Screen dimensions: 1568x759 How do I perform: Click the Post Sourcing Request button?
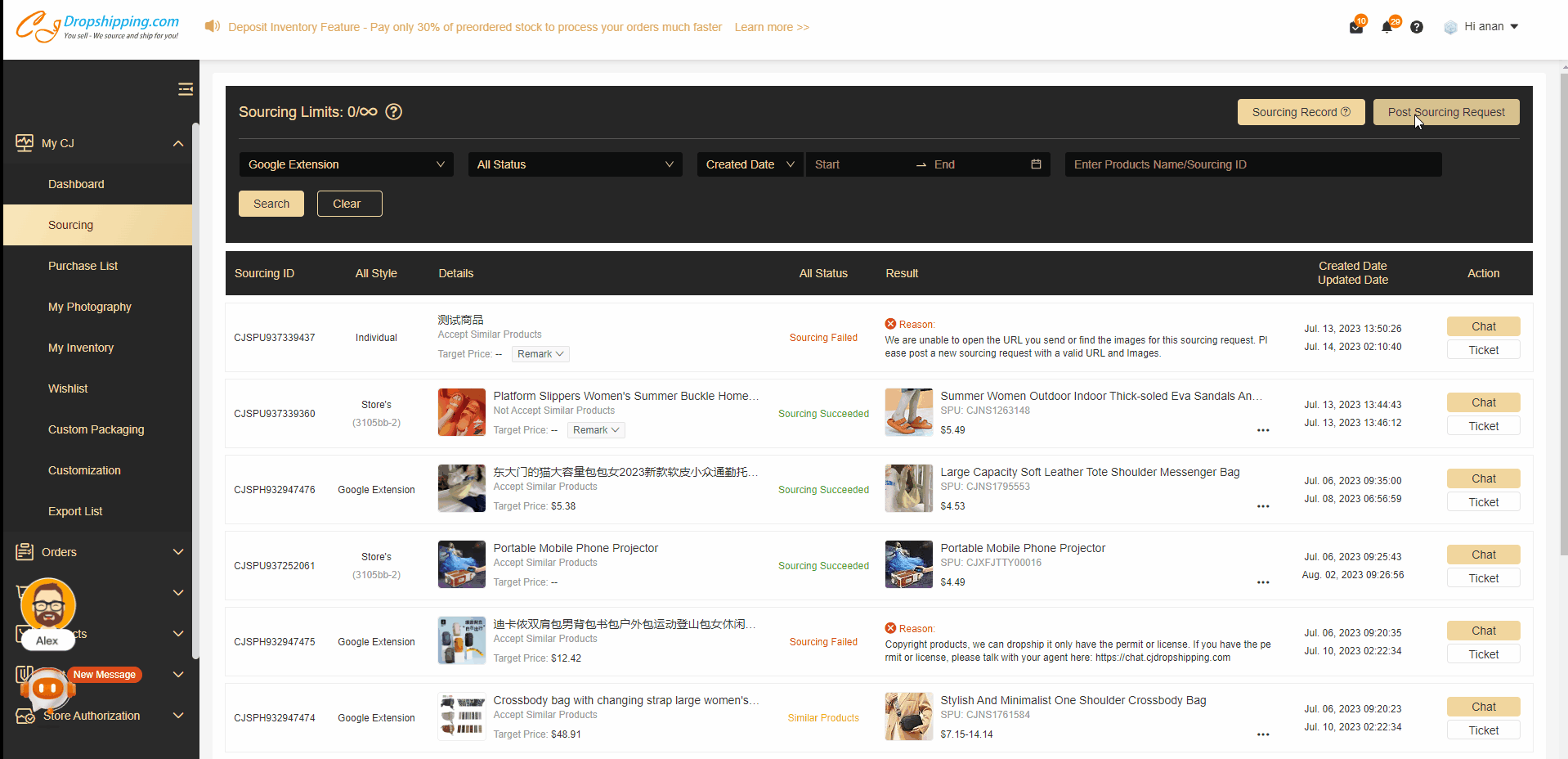click(1445, 112)
